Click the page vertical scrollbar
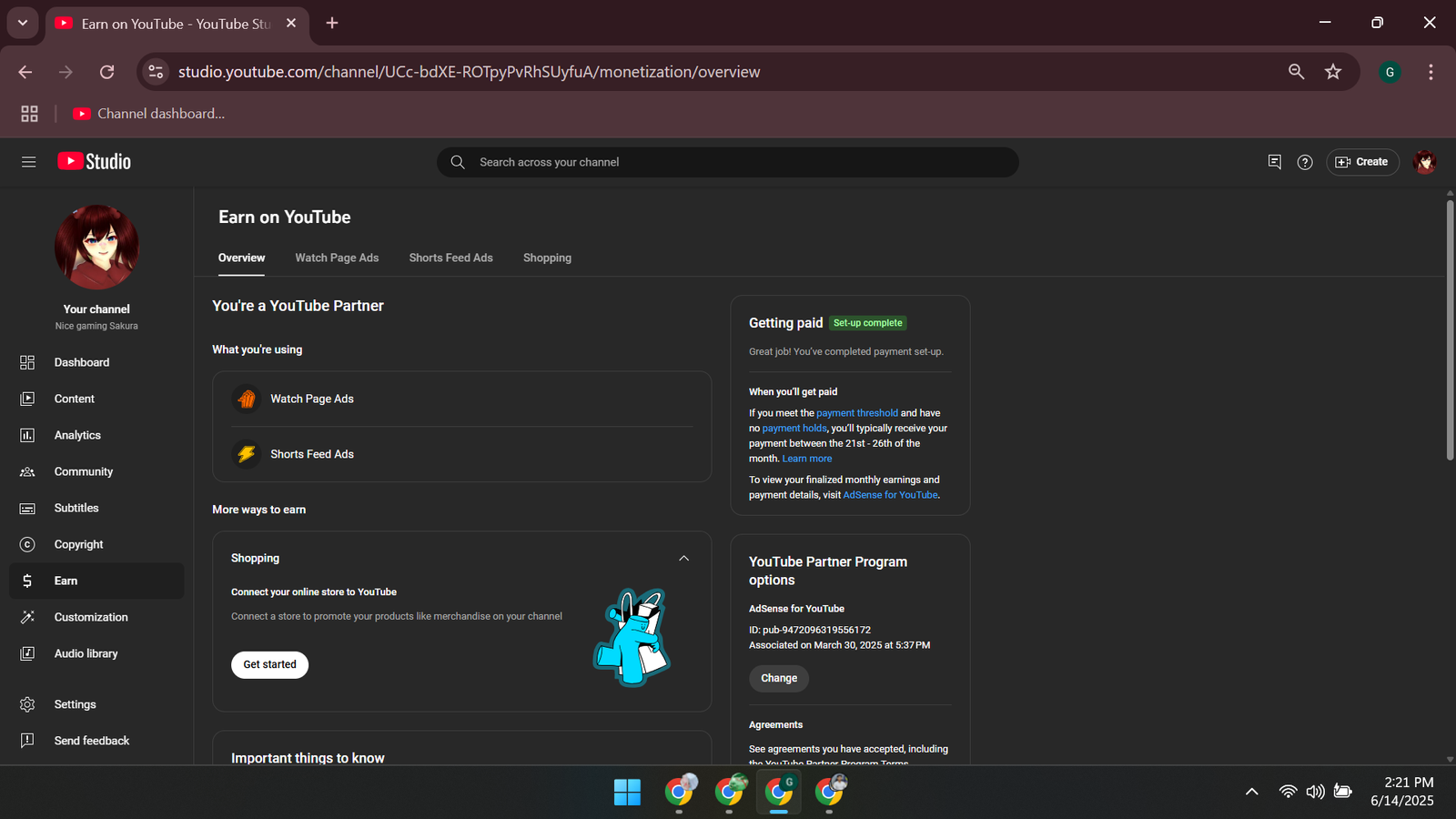The width and height of the screenshot is (1456, 819). click(1450, 331)
